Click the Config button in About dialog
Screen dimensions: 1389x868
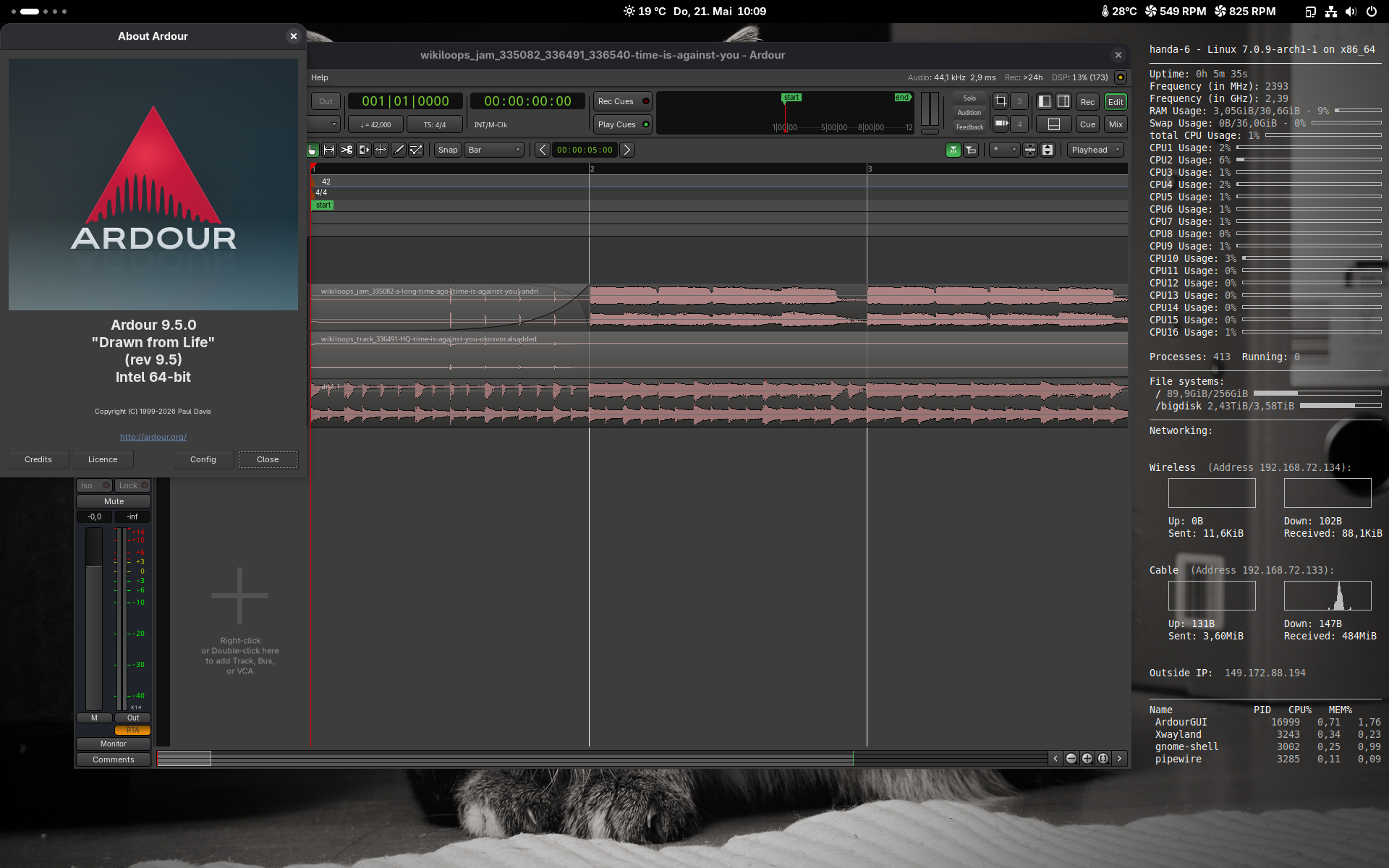click(203, 459)
